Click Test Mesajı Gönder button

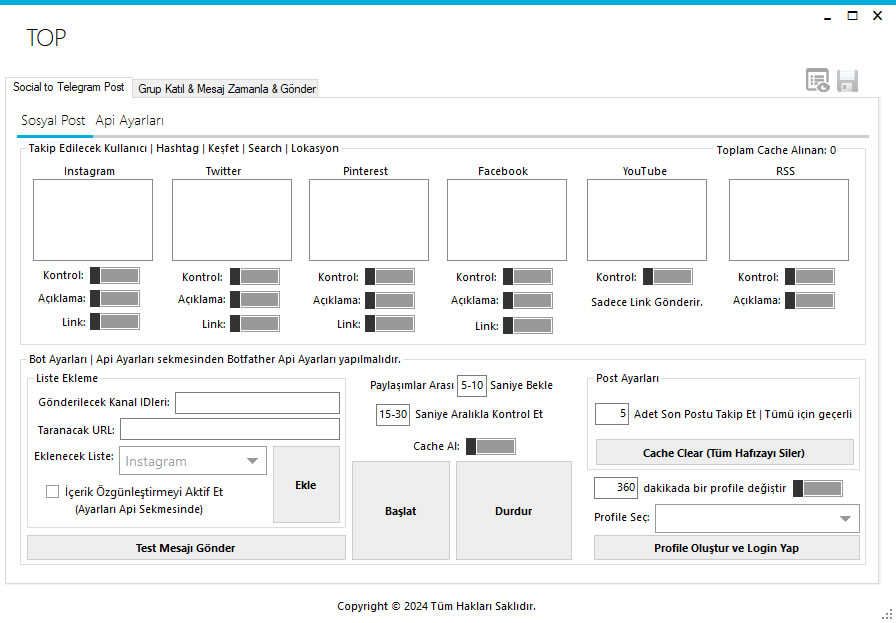[x=186, y=548]
